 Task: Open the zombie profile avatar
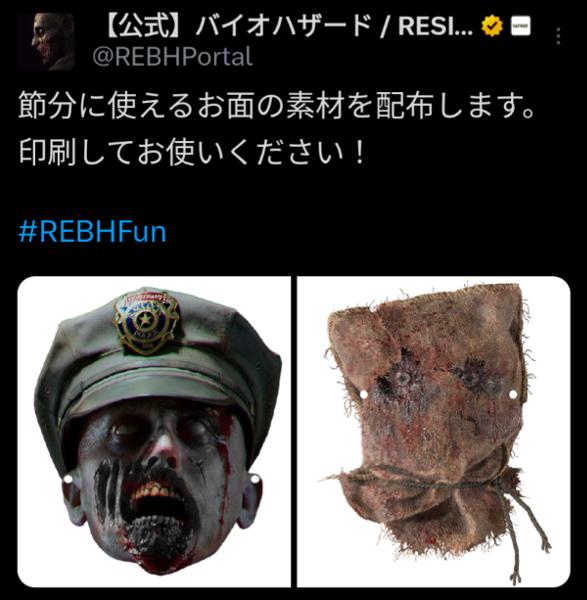45,41
